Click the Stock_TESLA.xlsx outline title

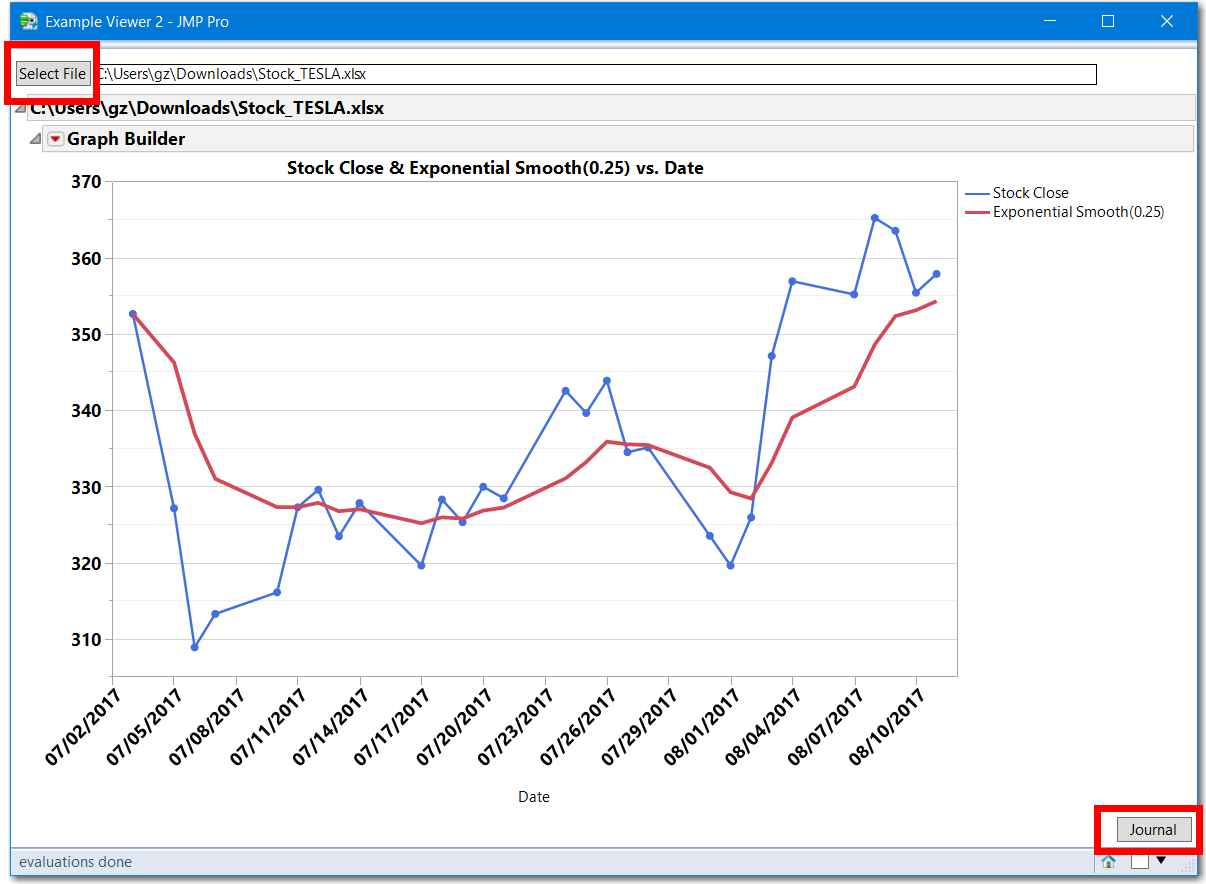coord(207,108)
